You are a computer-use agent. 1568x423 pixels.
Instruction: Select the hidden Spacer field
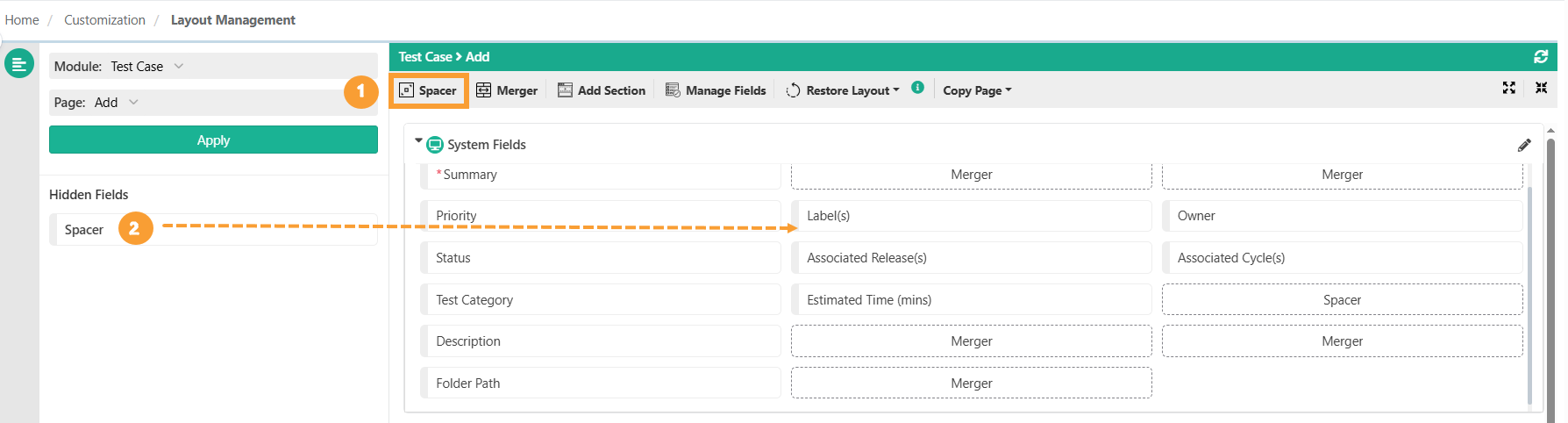[84, 230]
